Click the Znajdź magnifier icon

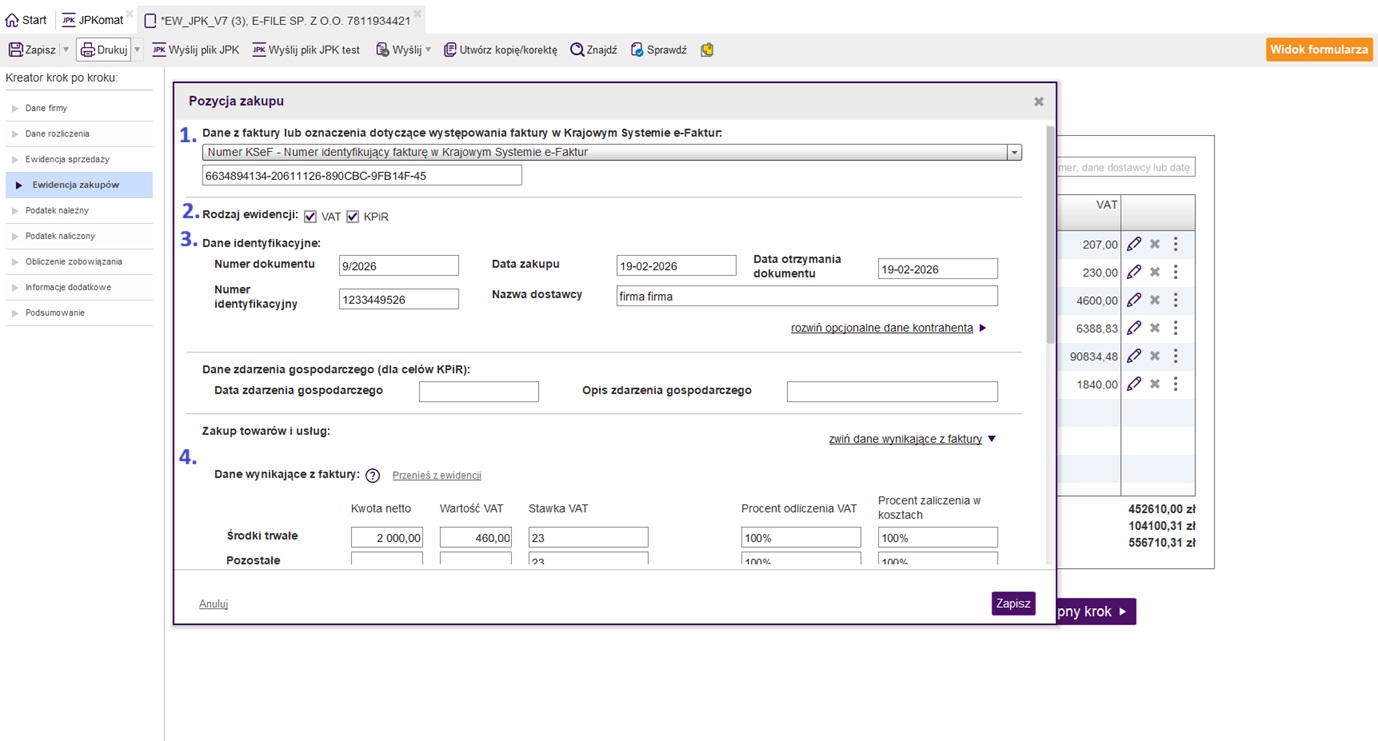pos(577,50)
